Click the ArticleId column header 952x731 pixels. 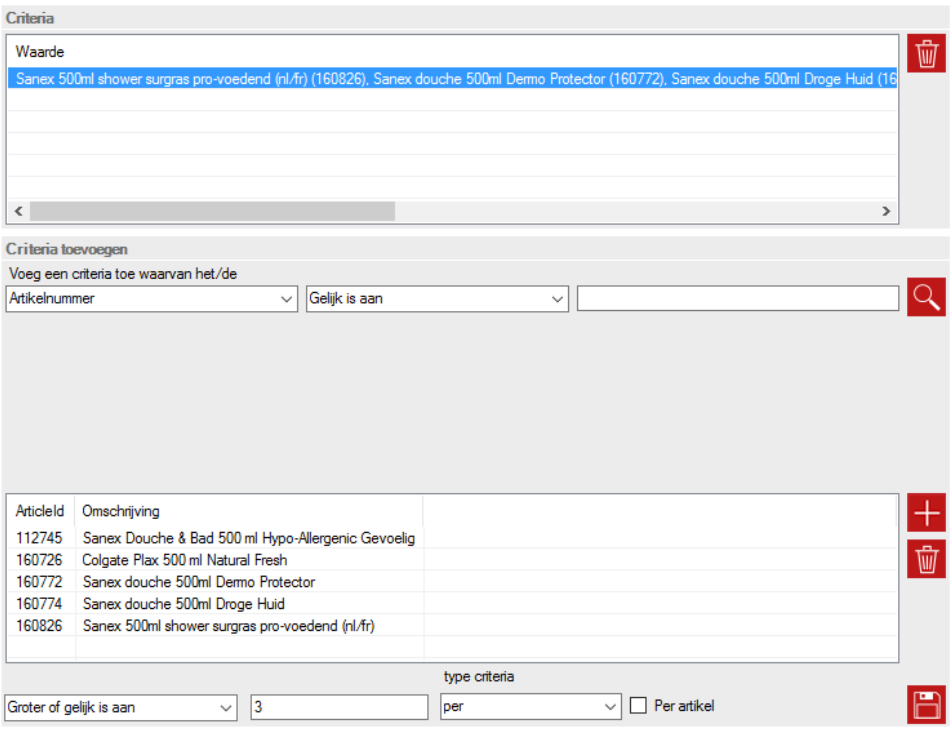pyautogui.click(x=40, y=511)
